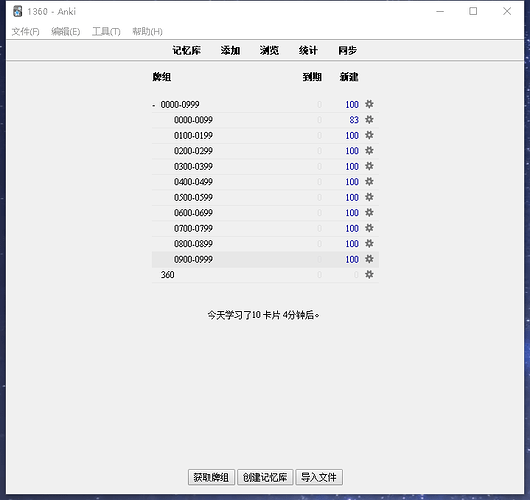Open options gear for deck 0000-0099
Image resolution: width=530 pixels, height=500 pixels.
[369, 120]
